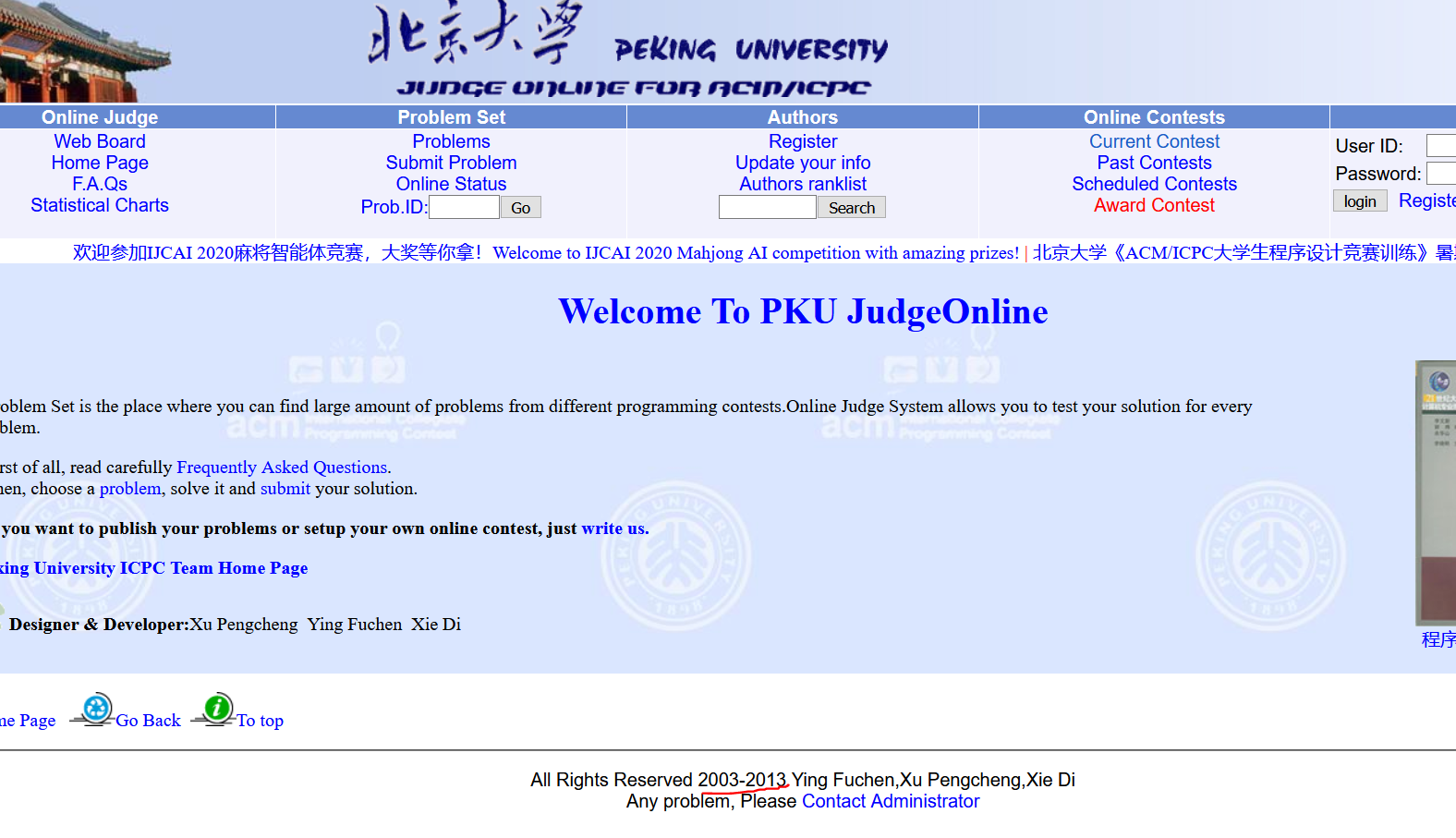Open the Contact Administrator link
The width and height of the screenshot is (1456, 838).
891,801
